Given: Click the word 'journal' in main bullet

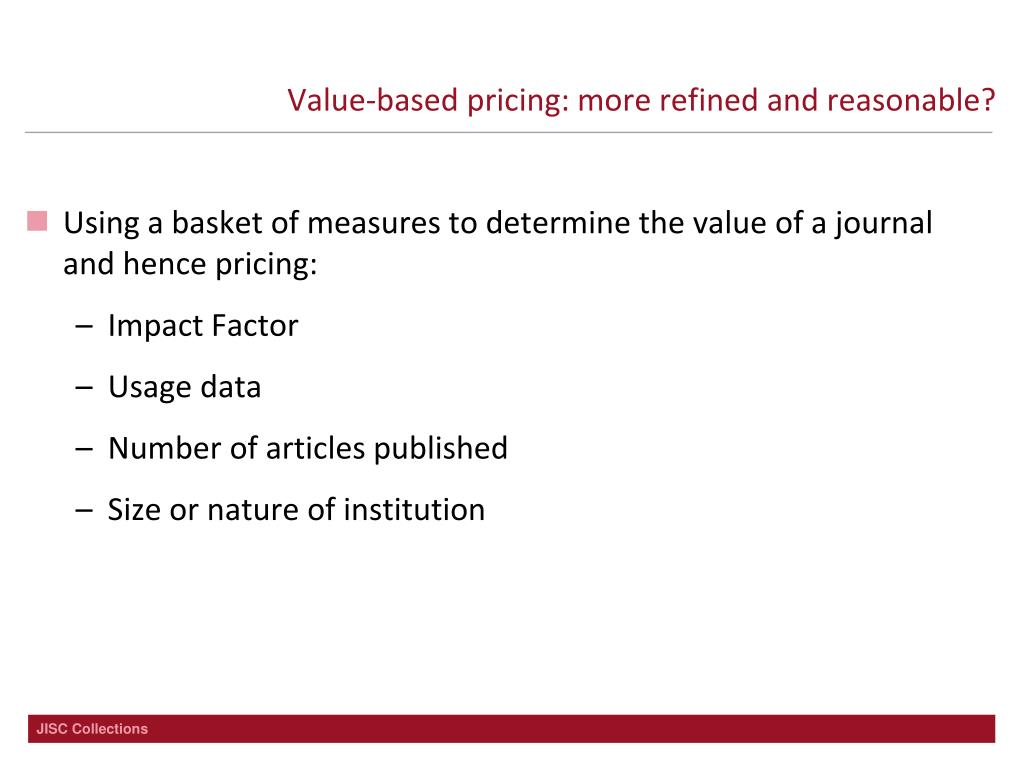Looking at the screenshot, I should pos(883,223).
